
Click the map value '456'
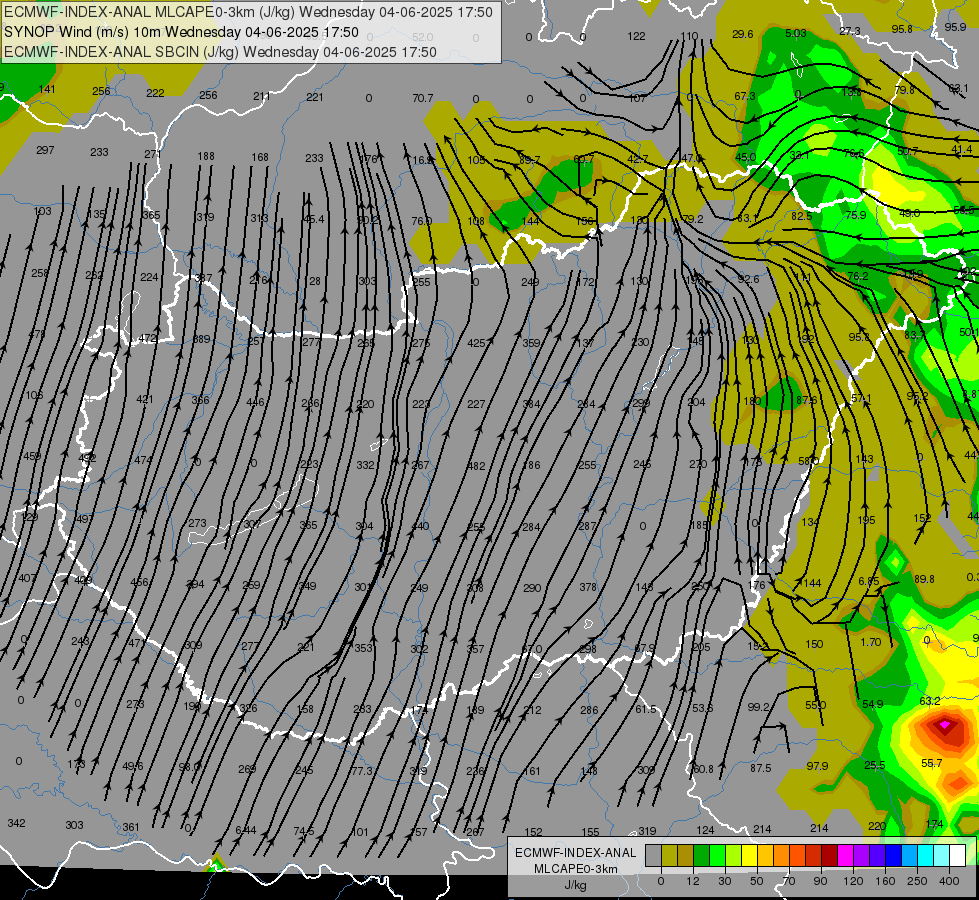(x=139, y=582)
